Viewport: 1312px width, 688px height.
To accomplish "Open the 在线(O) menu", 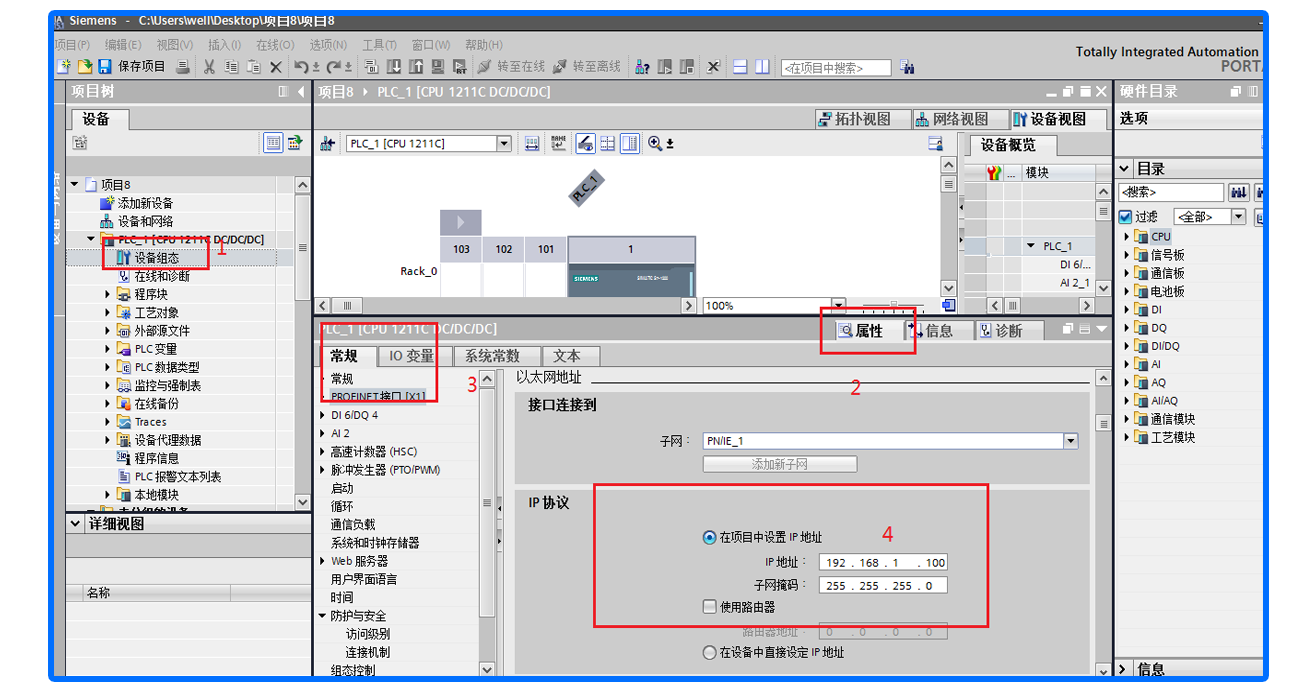I will pyautogui.click(x=275, y=45).
